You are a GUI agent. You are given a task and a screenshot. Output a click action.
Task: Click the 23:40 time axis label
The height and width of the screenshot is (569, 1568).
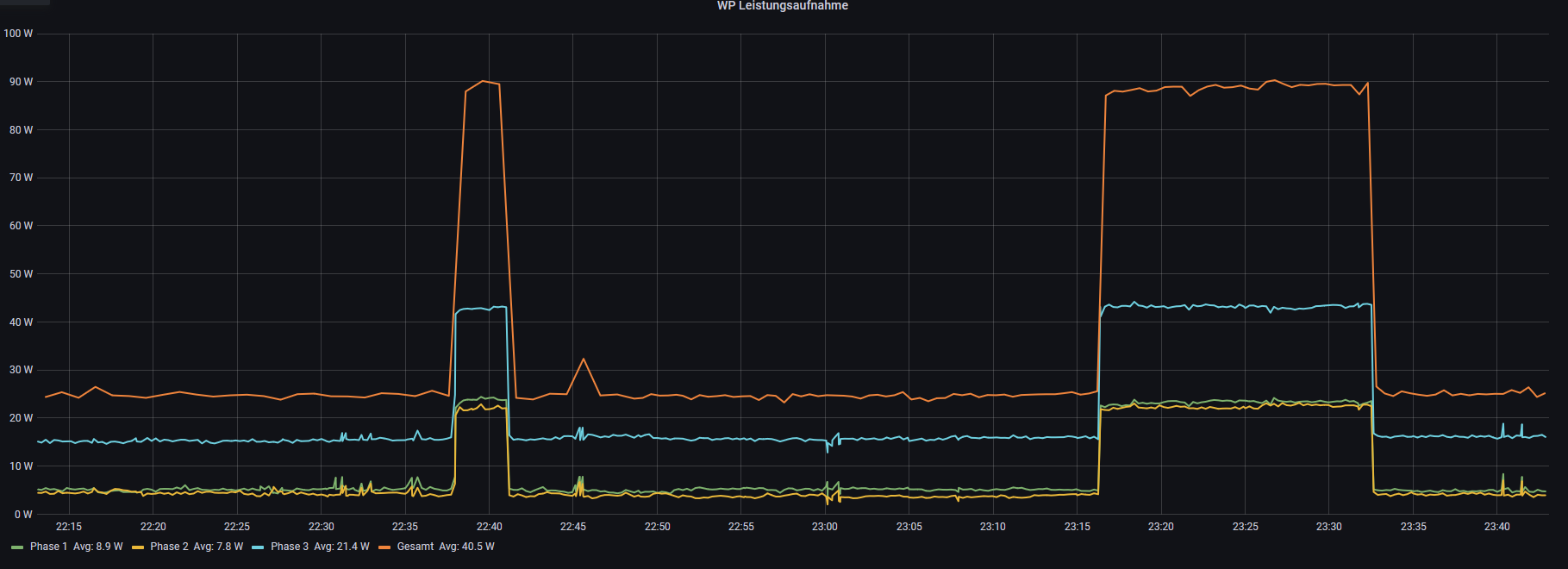click(1496, 527)
